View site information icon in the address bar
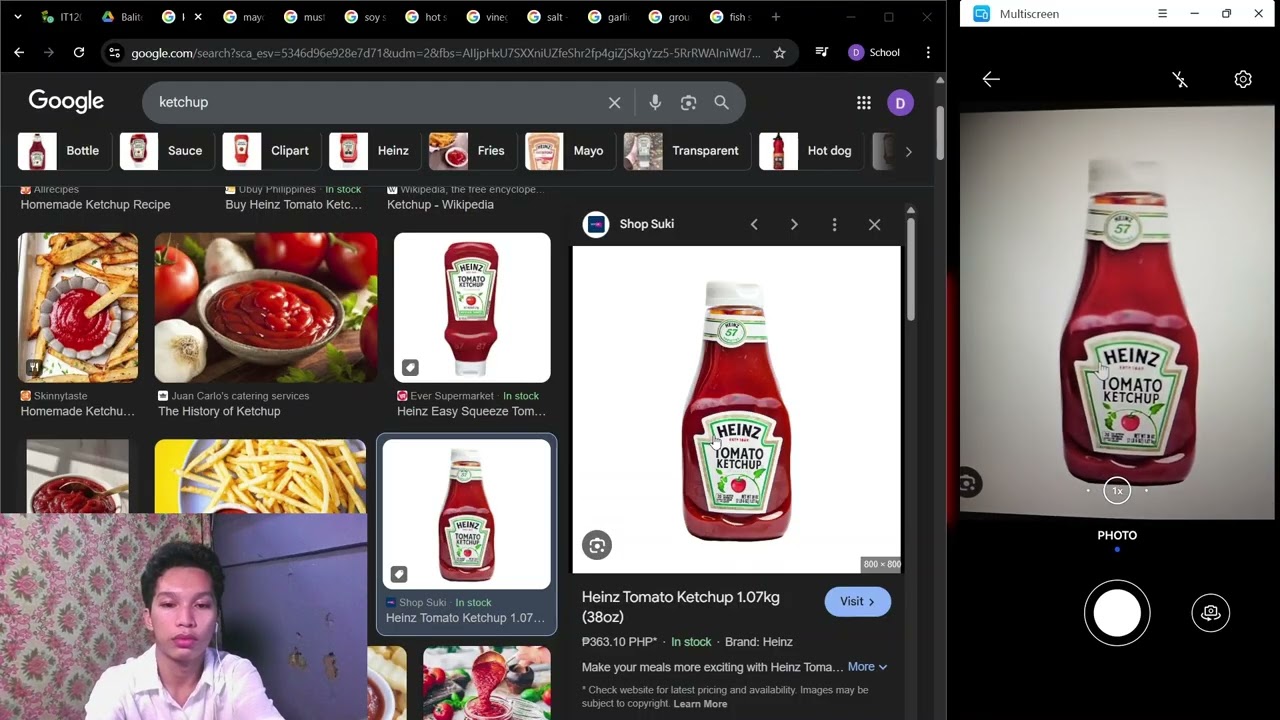The width and height of the screenshot is (1280, 720). pos(114,52)
